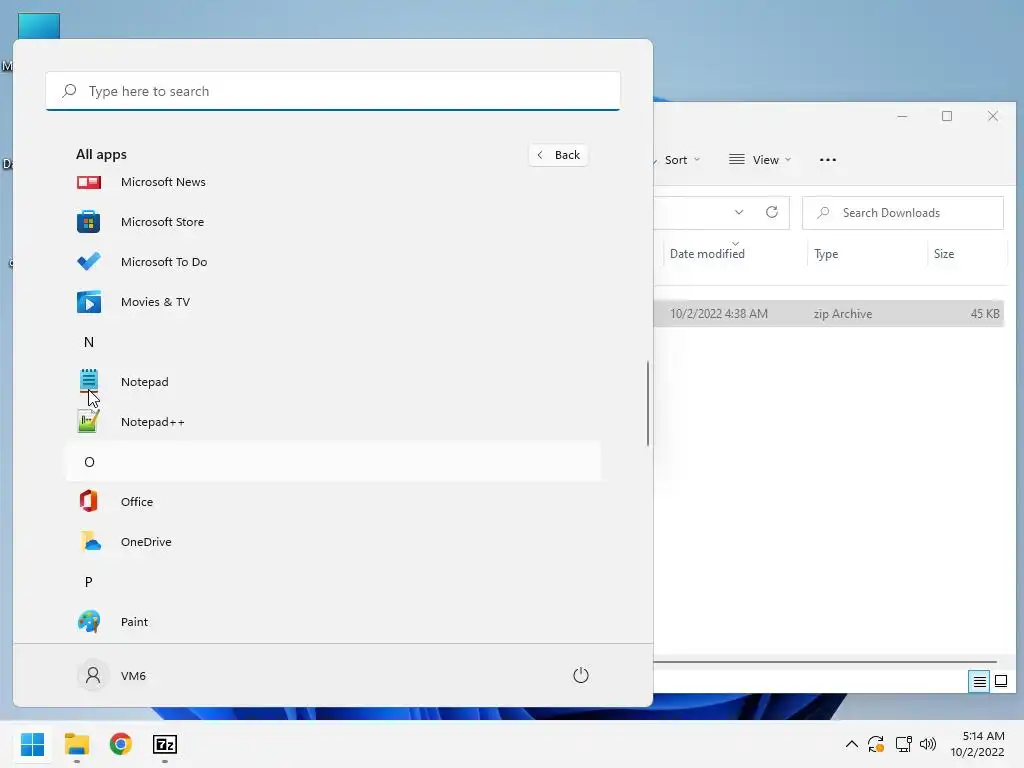This screenshot has height=768, width=1024.
Task: Select the zip Archive file row
Action: tap(829, 313)
